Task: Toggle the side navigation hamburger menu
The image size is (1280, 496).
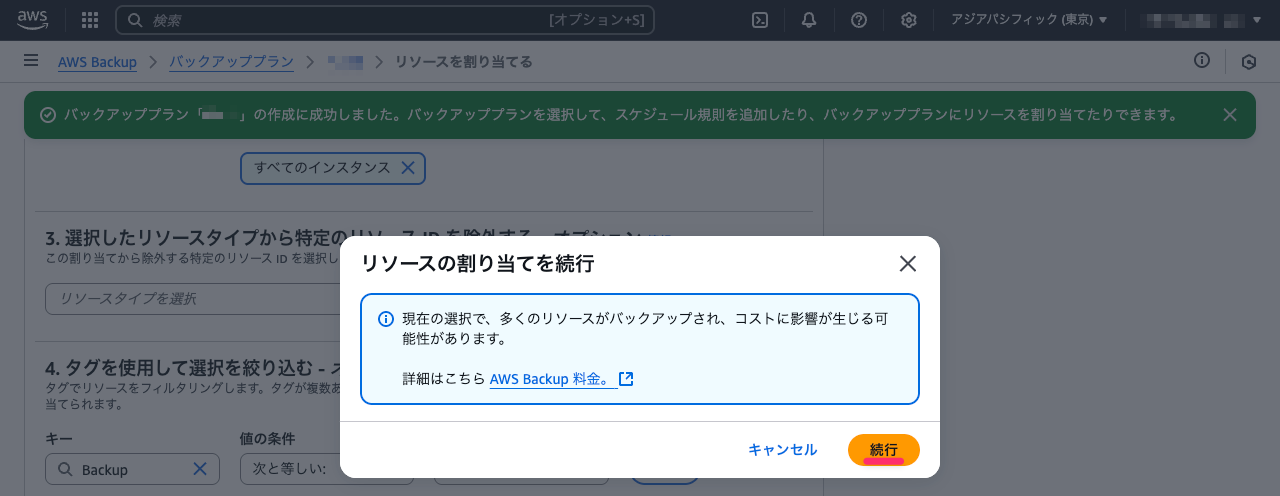Action: pos(31,61)
